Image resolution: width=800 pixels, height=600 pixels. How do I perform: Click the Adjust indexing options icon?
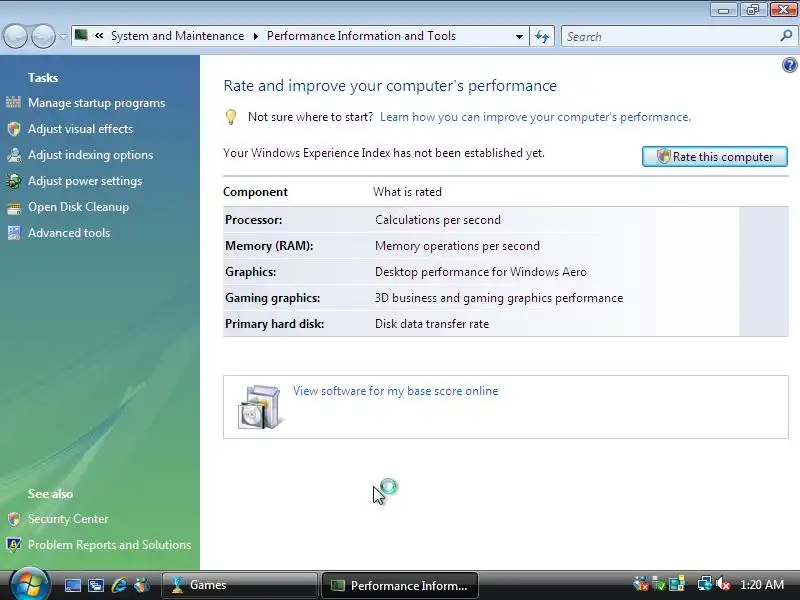(x=14, y=155)
